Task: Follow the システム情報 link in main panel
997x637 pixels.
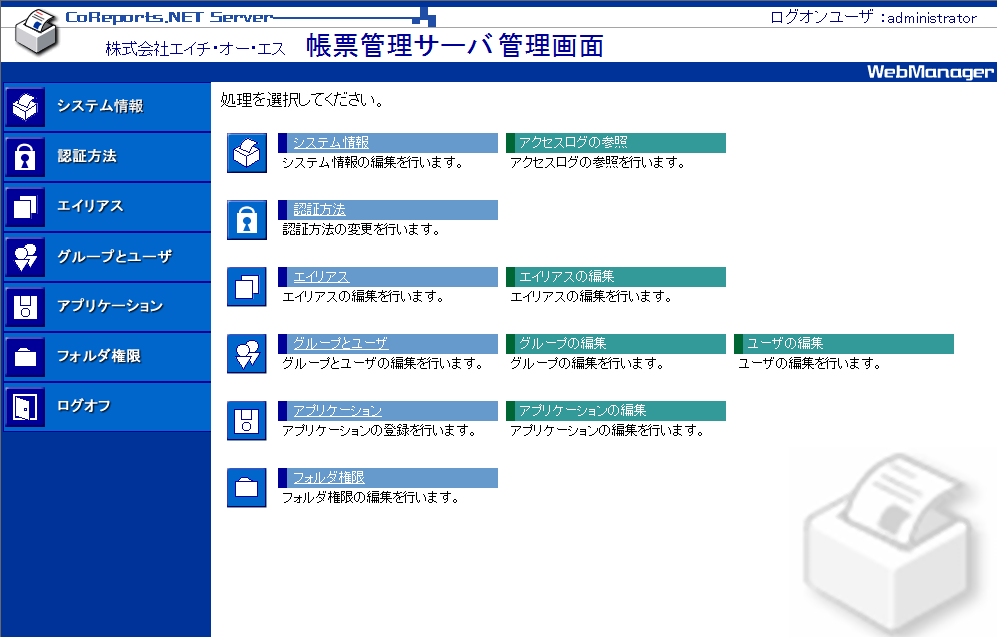Action: click(x=331, y=142)
